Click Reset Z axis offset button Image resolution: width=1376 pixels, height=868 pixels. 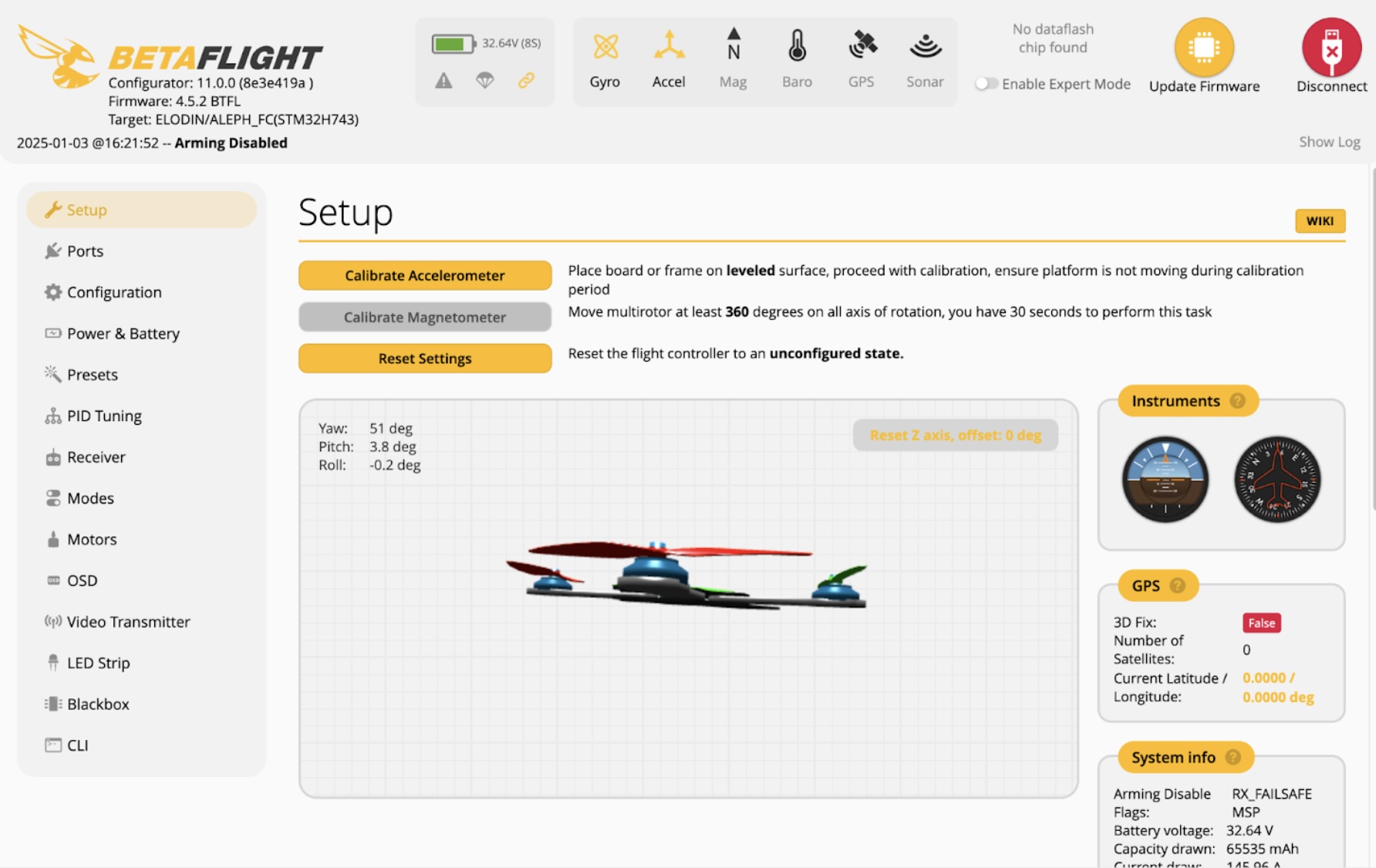956,436
